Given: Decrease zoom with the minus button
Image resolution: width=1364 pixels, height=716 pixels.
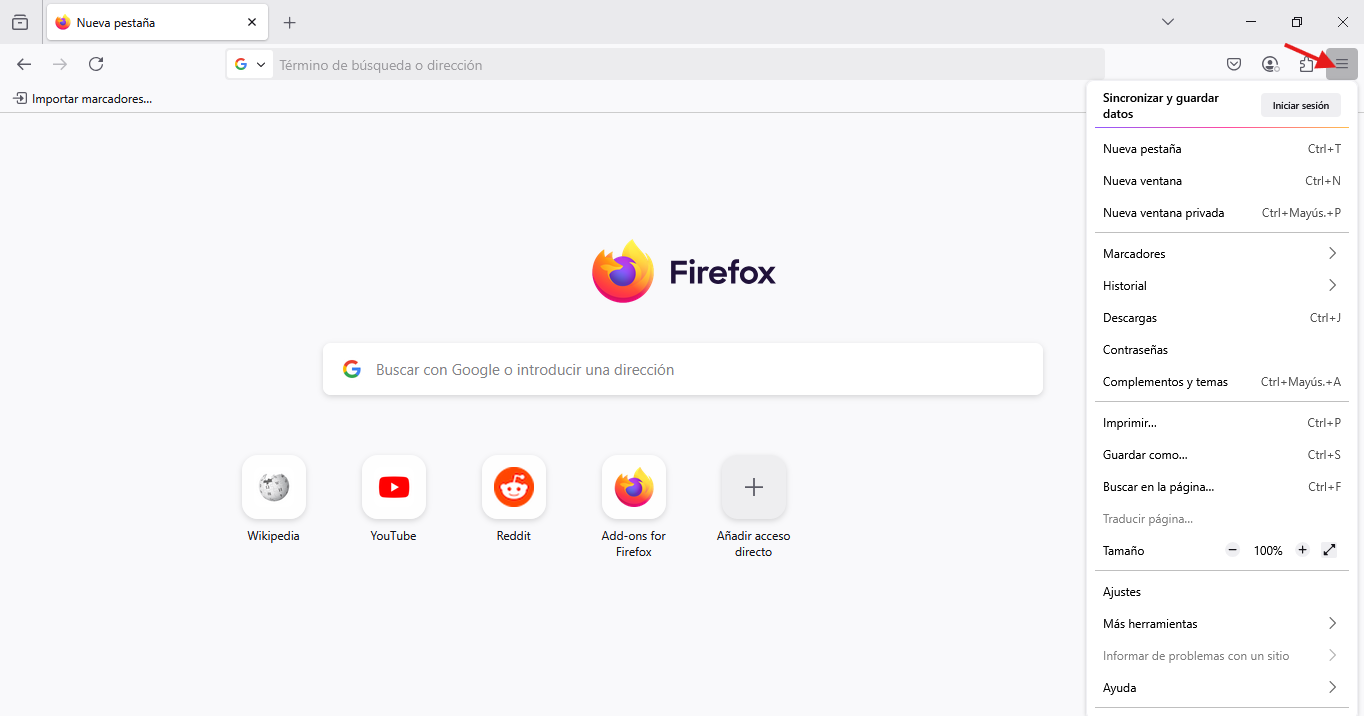Looking at the screenshot, I should [x=1233, y=550].
